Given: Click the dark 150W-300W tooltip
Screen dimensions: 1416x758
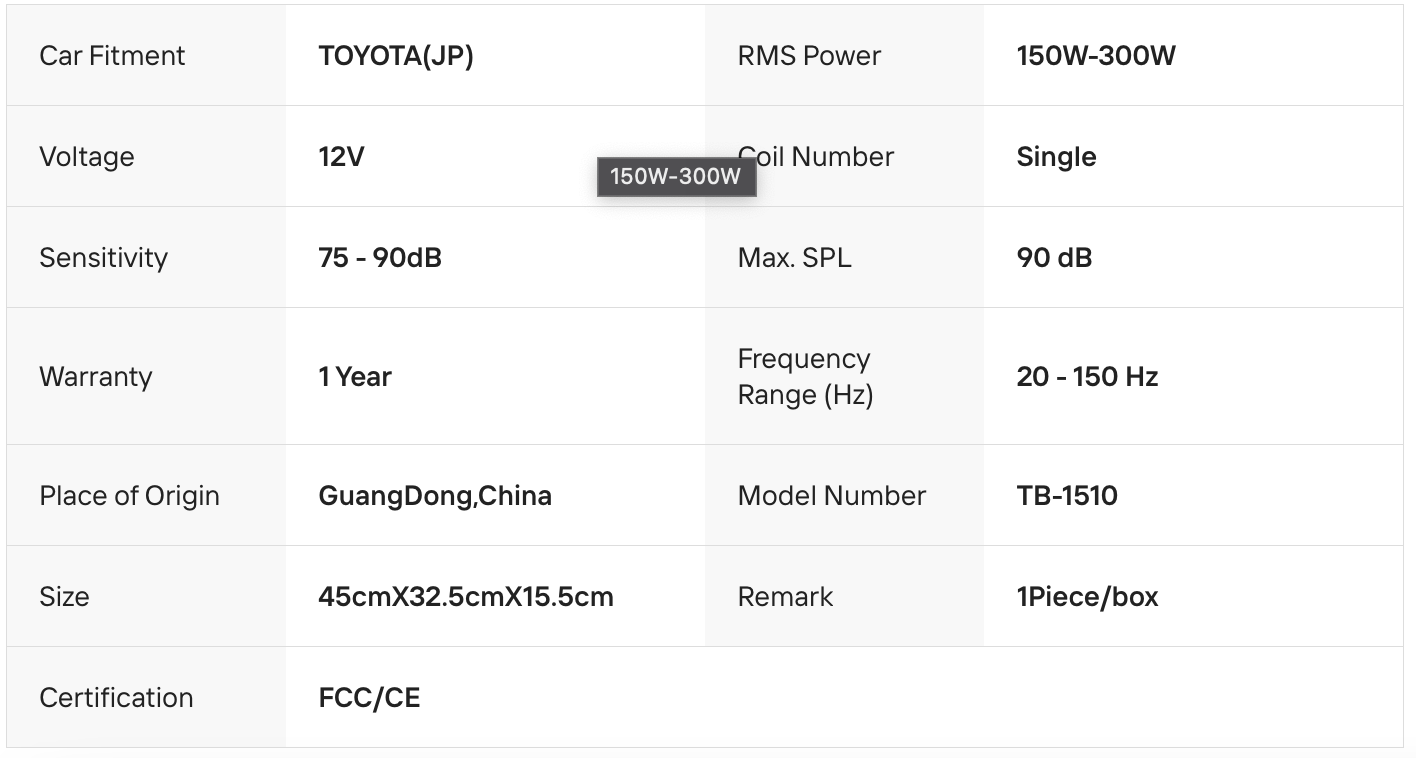Looking at the screenshot, I should [x=676, y=177].
